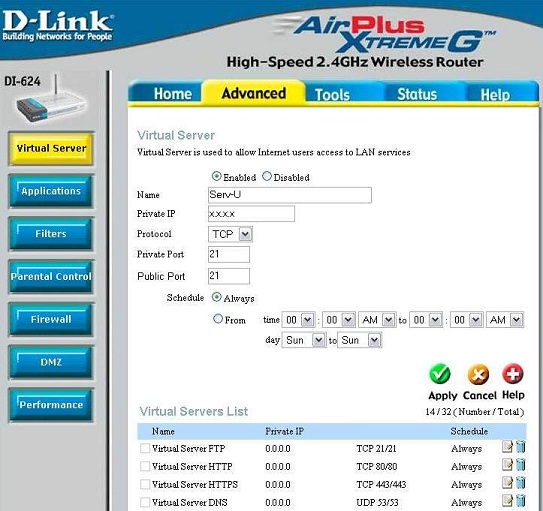Screen dimensions: 543x511
Task: Choose the From schedule radio button
Action: [218, 319]
